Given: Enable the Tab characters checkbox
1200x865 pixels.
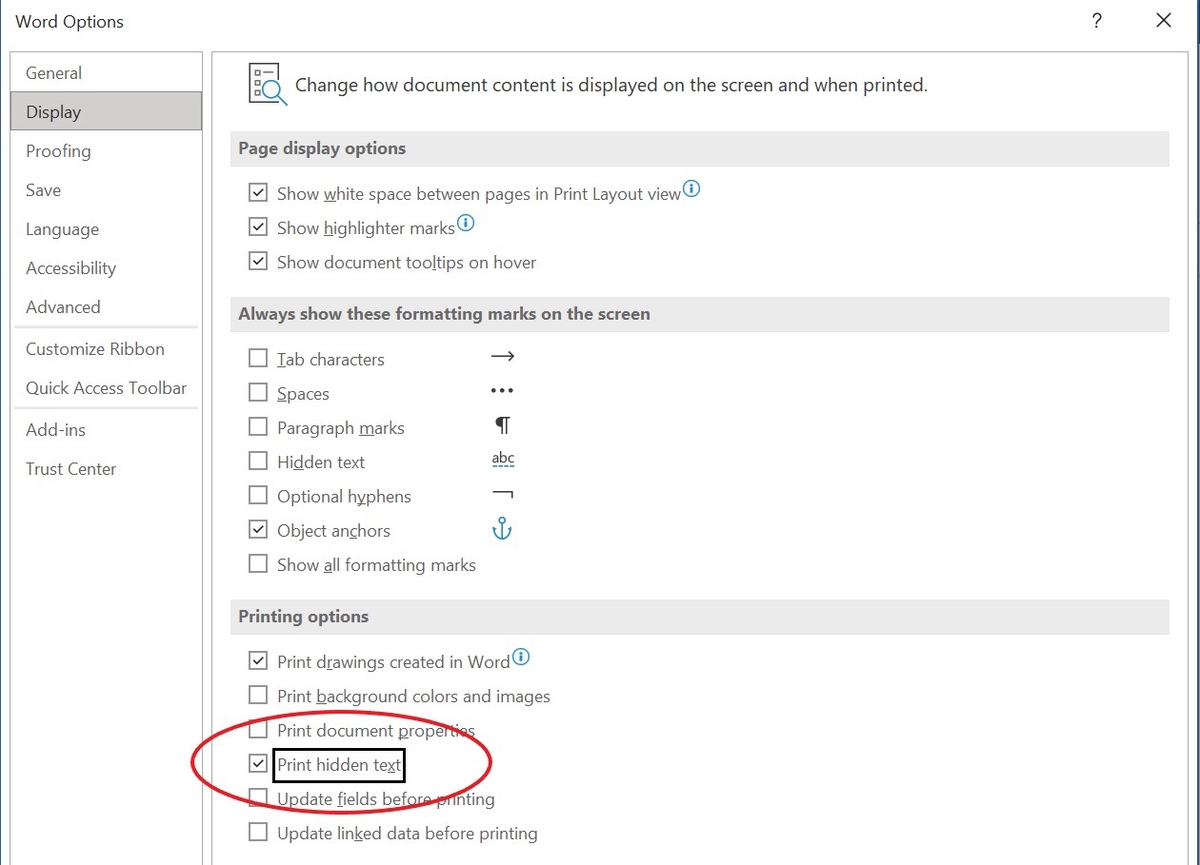Looking at the screenshot, I should (257, 358).
